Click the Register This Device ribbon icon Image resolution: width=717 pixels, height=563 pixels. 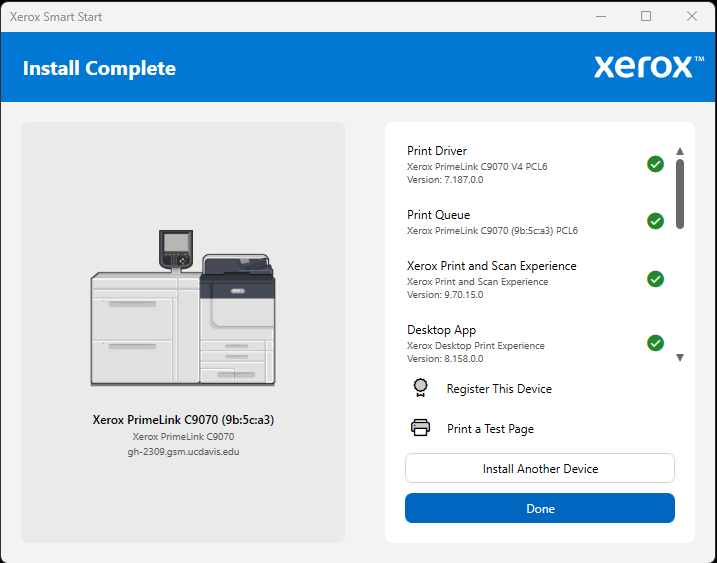click(421, 388)
